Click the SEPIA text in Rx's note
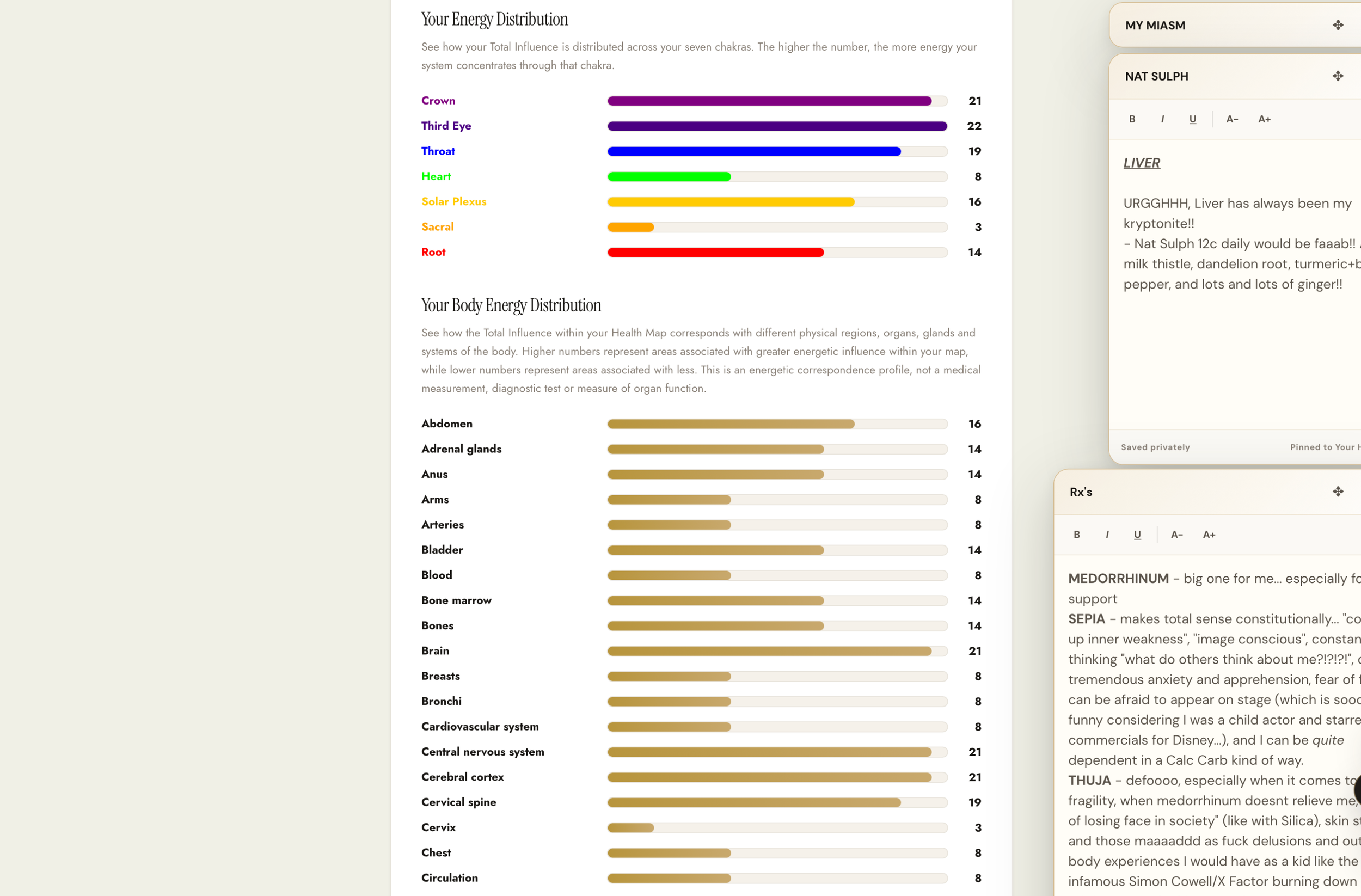Viewport: 1361px width, 896px height. pos(1086,619)
